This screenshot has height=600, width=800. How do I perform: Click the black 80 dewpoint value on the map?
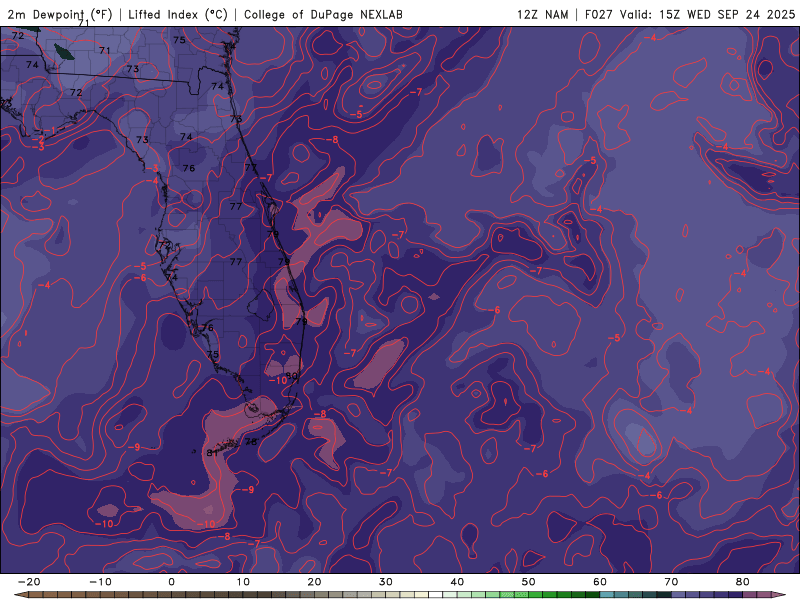click(x=291, y=376)
